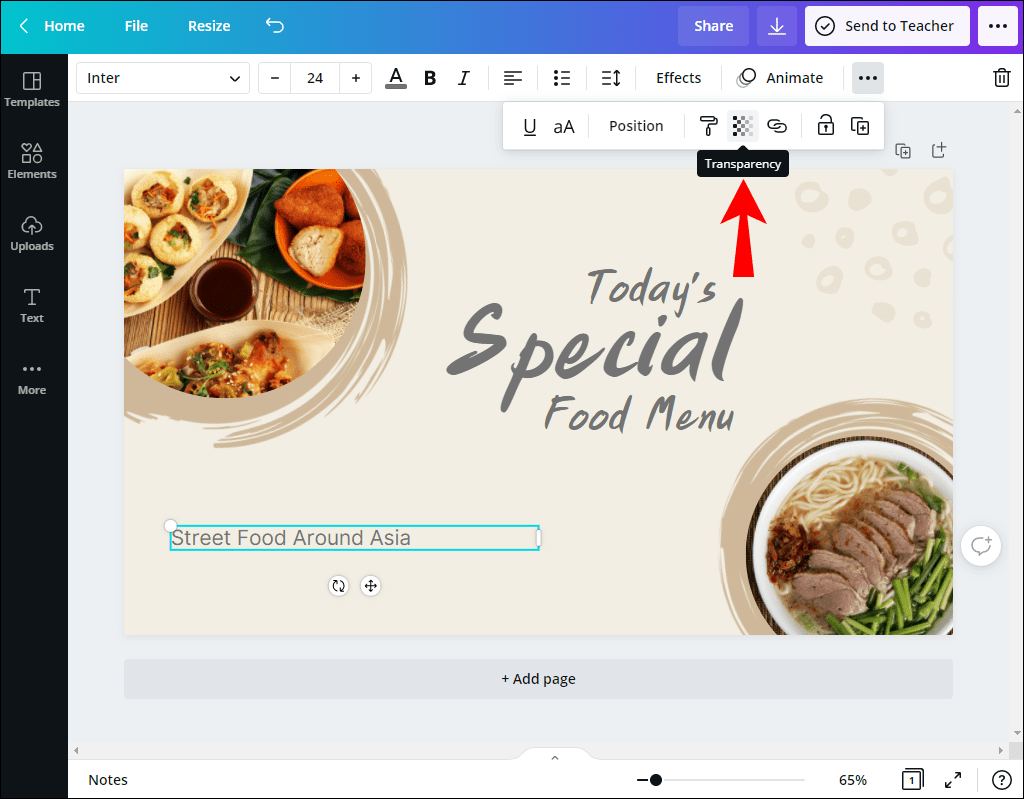This screenshot has height=799, width=1024.
Task: Open the Uploads panel
Action: [32, 232]
